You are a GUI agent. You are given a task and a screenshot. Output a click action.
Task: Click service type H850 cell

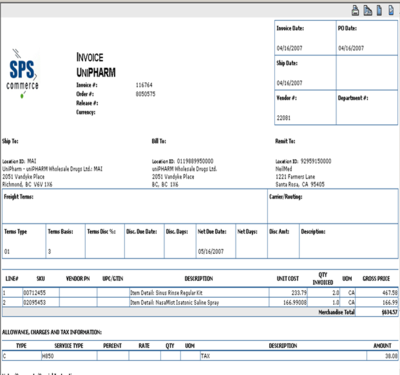pos(69,356)
